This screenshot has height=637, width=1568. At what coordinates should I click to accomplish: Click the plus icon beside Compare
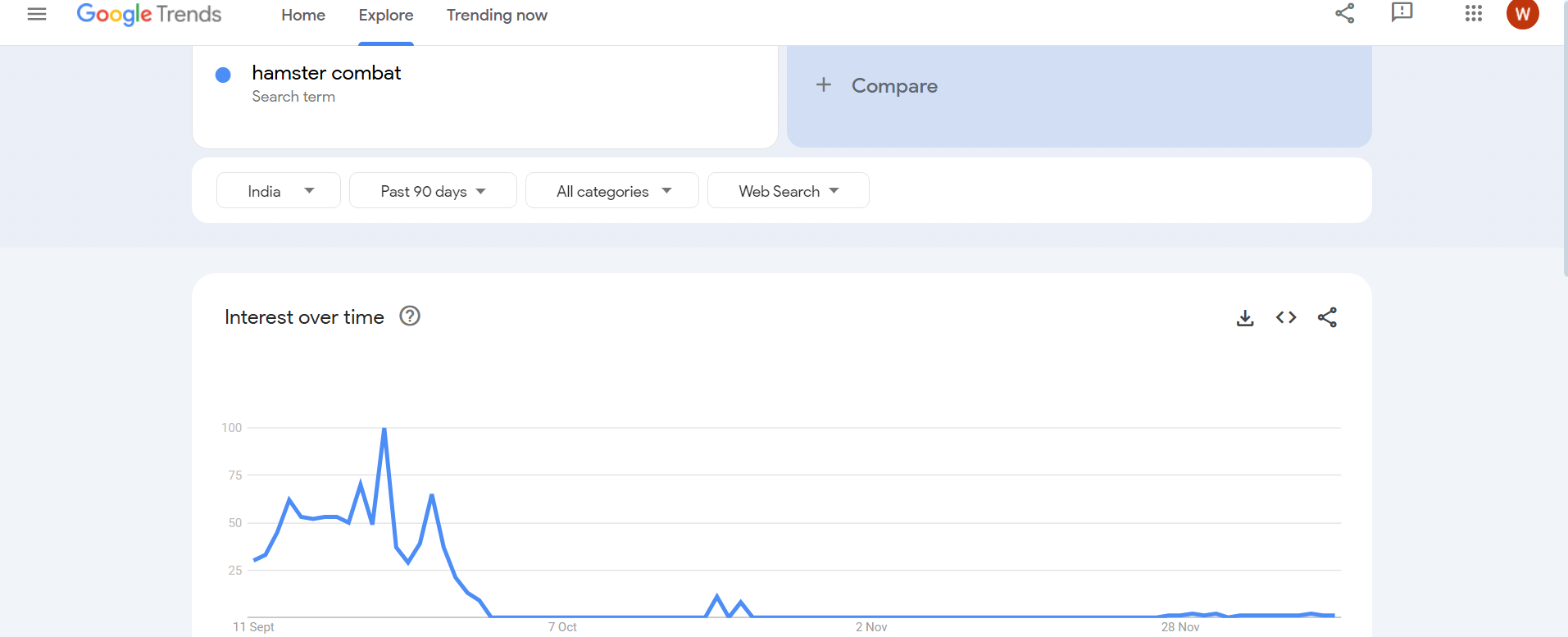824,84
